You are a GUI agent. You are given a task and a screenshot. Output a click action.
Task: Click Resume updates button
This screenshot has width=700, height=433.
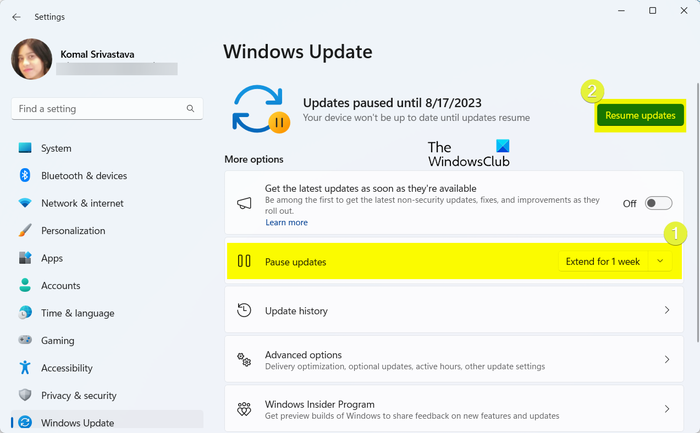click(x=640, y=115)
